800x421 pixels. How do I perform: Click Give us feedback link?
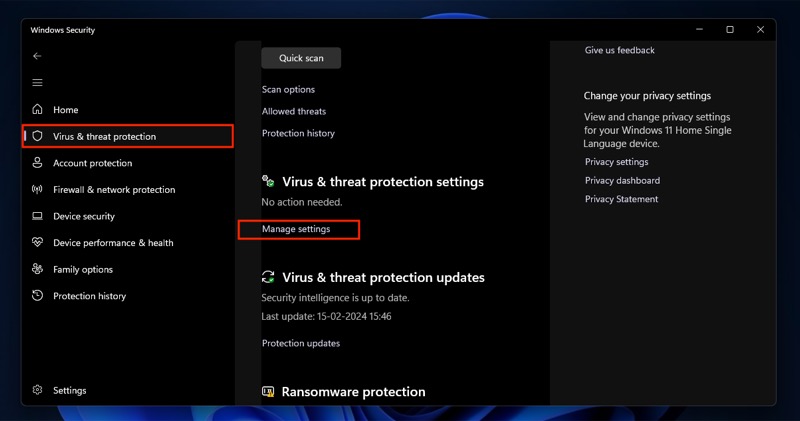pyautogui.click(x=619, y=50)
